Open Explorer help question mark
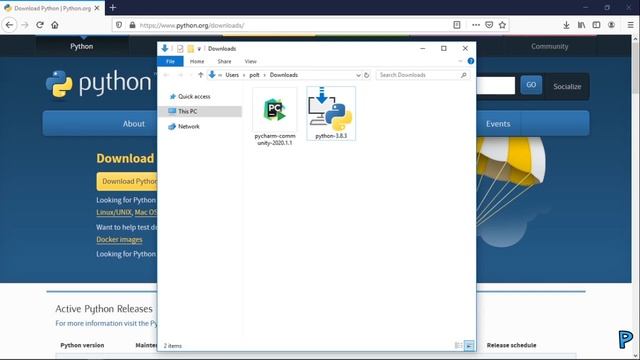Viewport: 640px width, 360px height. tap(471, 61)
